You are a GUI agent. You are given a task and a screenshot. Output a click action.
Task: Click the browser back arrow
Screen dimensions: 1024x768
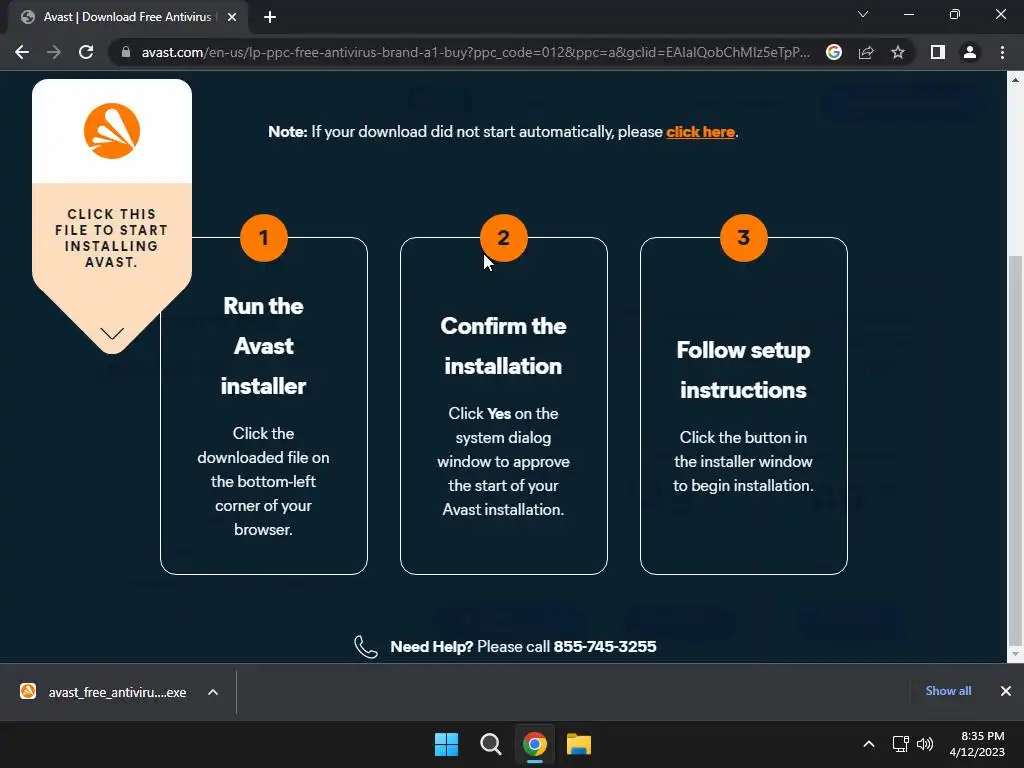pyautogui.click(x=22, y=52)
